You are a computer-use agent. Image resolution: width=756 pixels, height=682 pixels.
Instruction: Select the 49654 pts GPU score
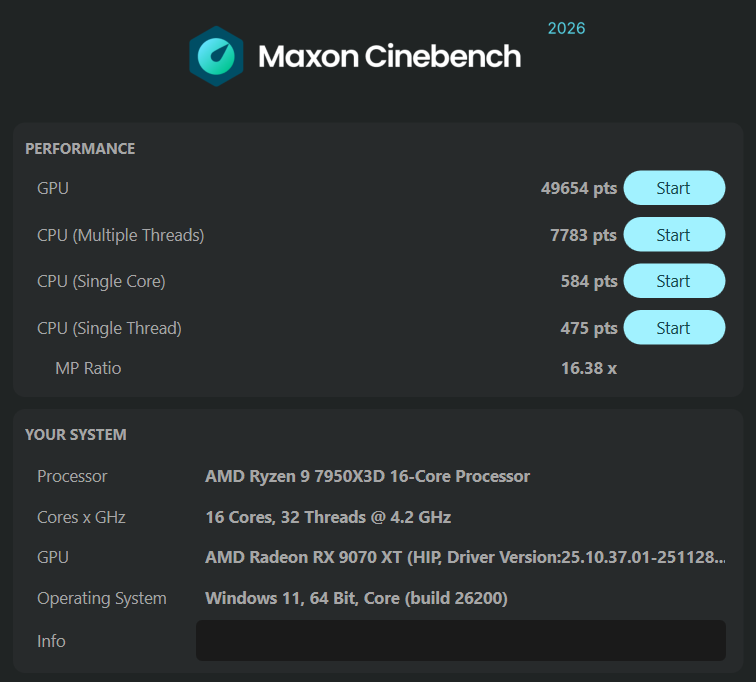pos(579,188)
